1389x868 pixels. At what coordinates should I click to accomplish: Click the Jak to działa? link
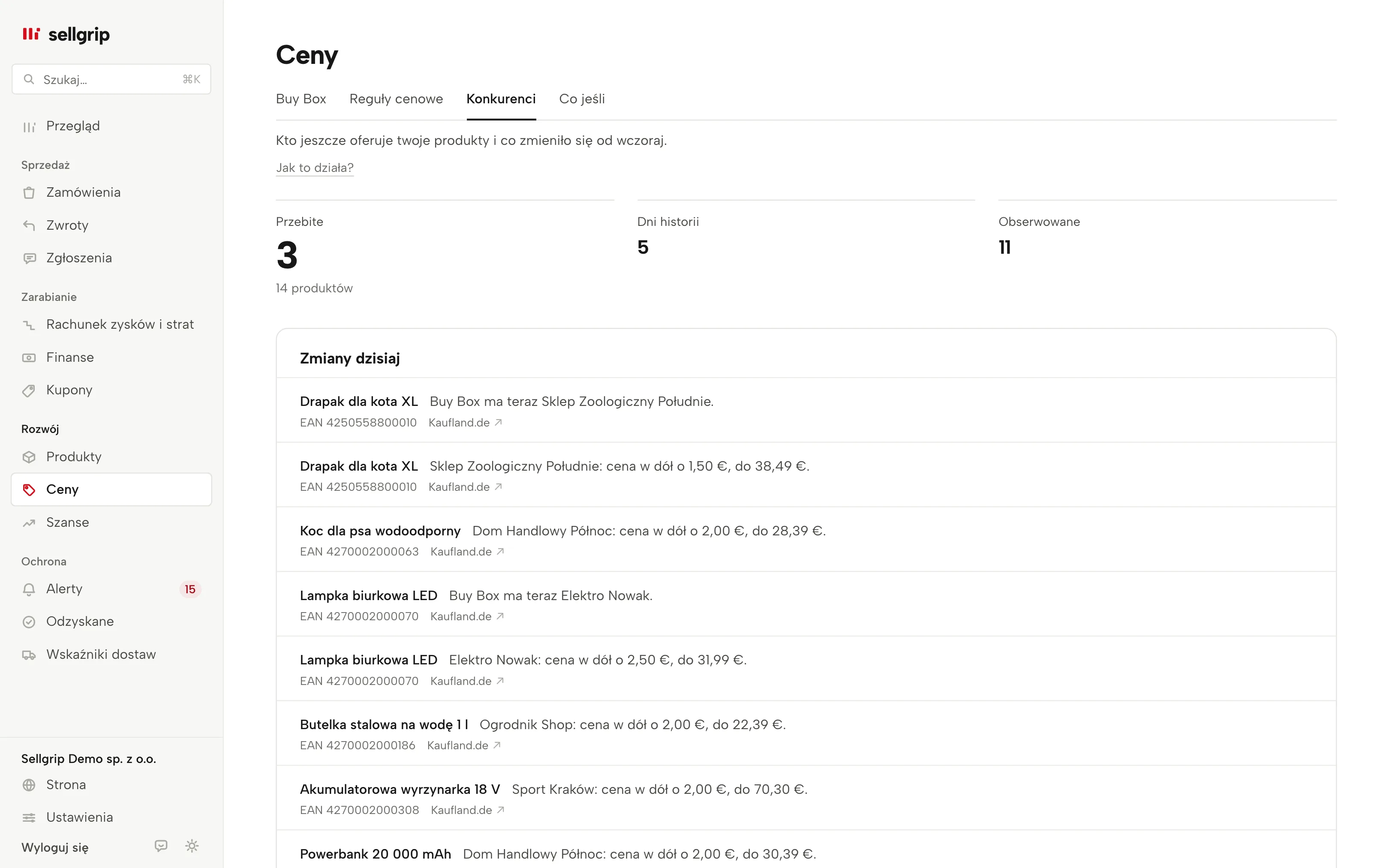coord(315,168)
